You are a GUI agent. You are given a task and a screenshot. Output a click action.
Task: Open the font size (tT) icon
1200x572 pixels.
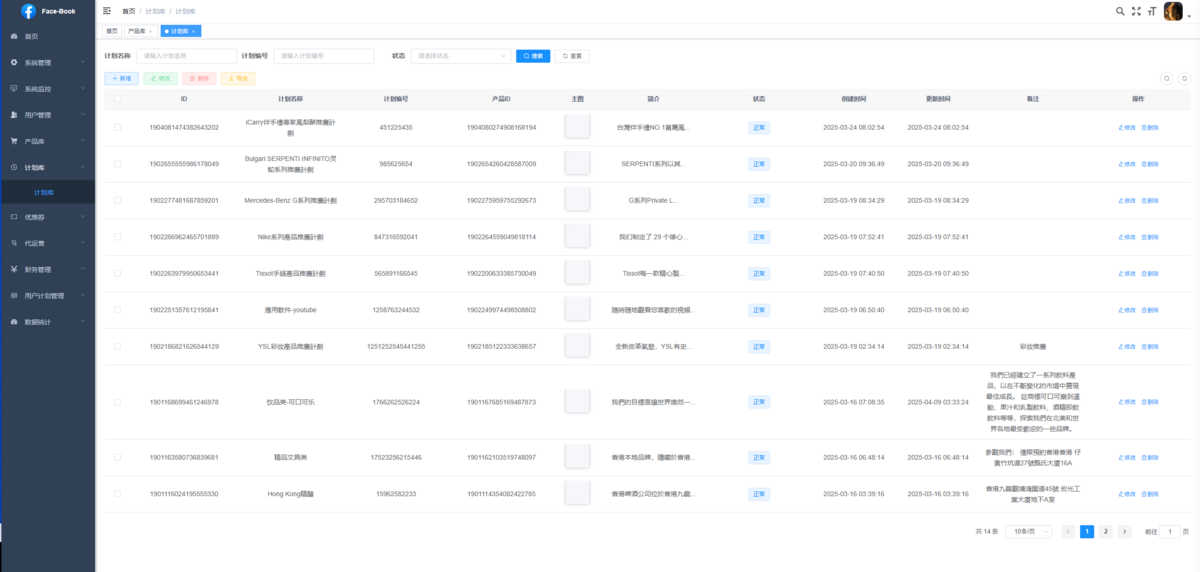pyautogui.click(x=1151, y=11)
